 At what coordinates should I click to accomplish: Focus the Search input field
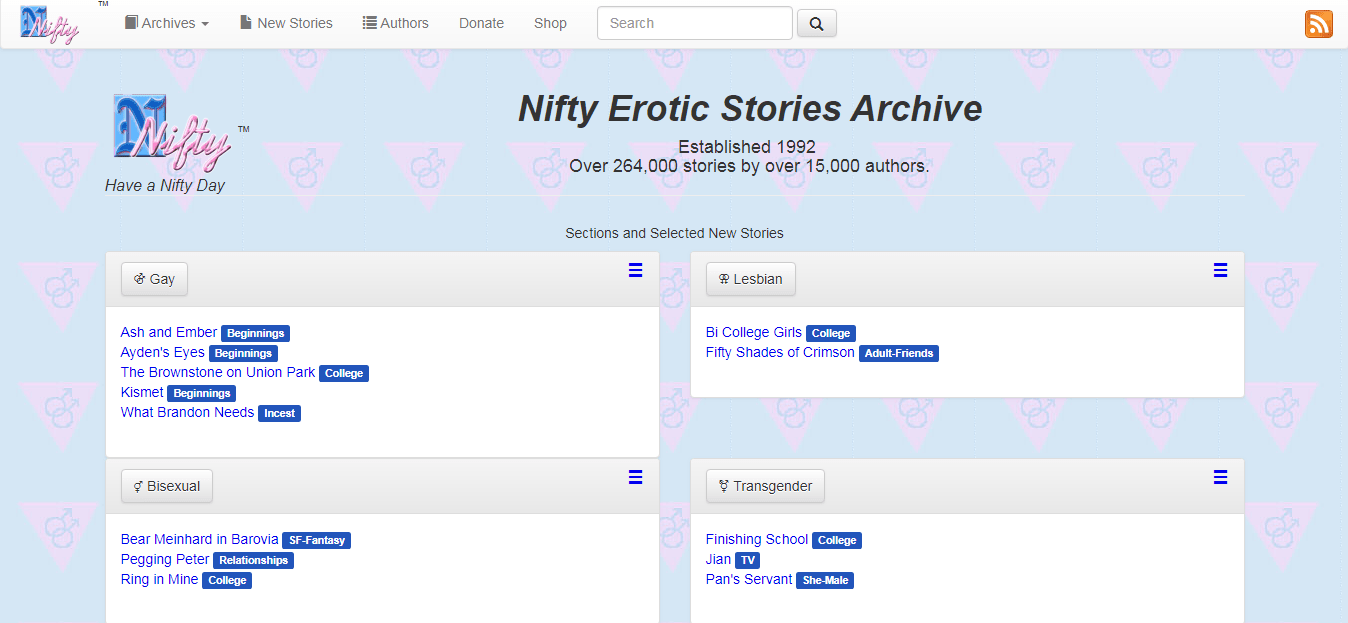tap(695, 23)
